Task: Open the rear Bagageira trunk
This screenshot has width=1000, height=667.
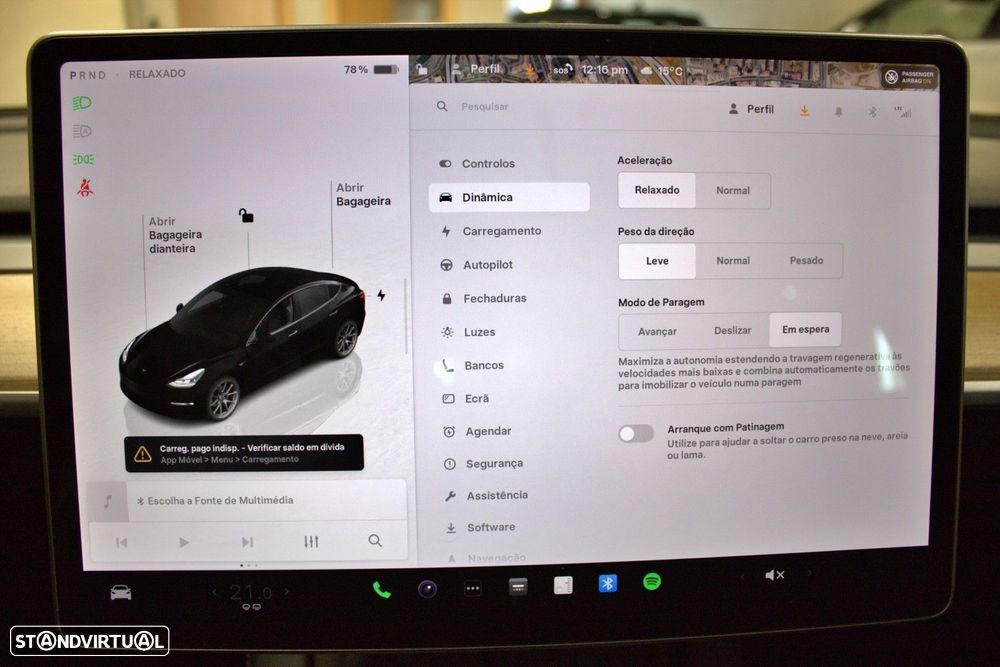Action: [x=363, y=194]
